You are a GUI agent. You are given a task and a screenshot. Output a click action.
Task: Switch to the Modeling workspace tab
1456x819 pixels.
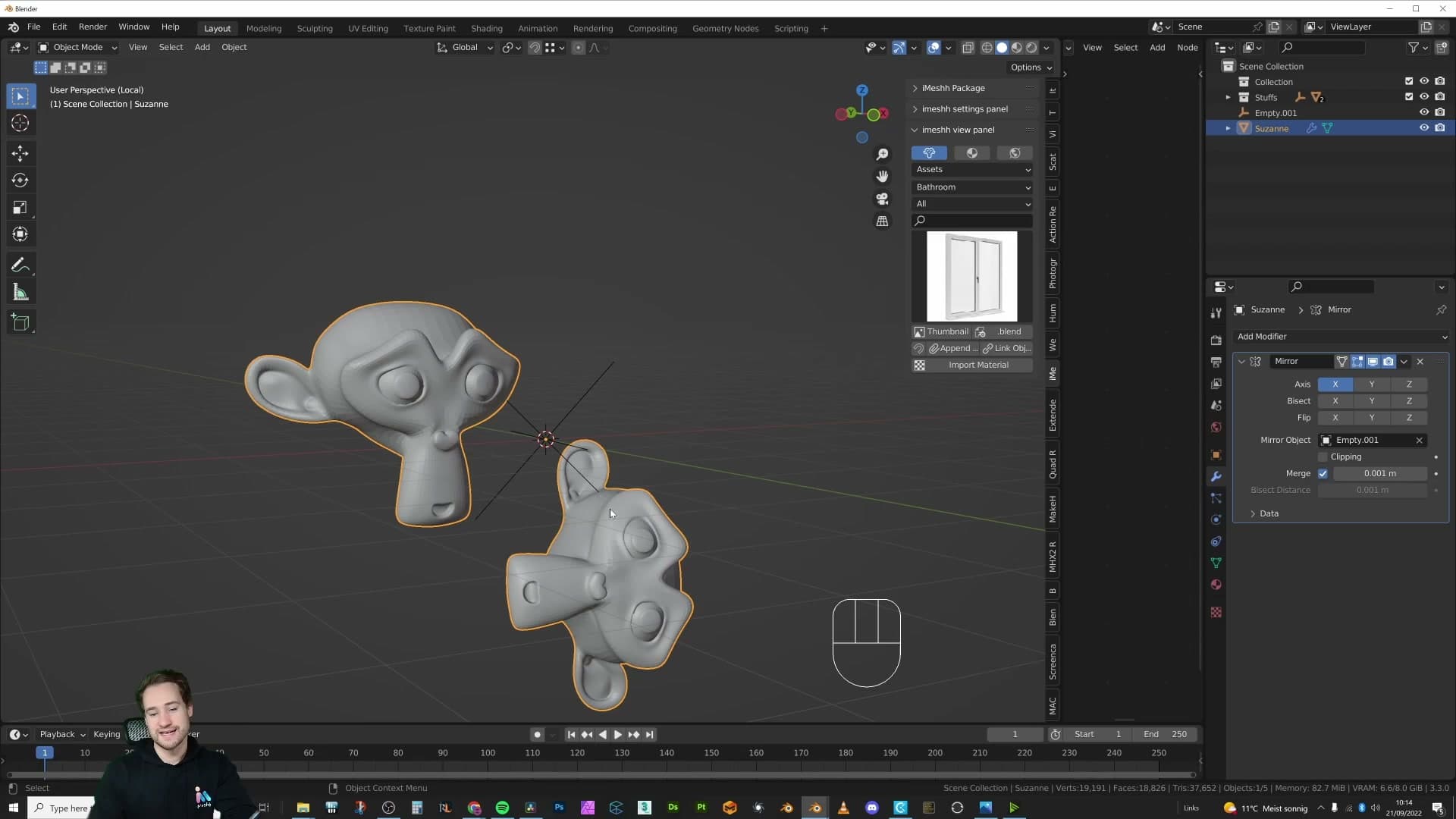pyautogui.click(x=264, y=29)
